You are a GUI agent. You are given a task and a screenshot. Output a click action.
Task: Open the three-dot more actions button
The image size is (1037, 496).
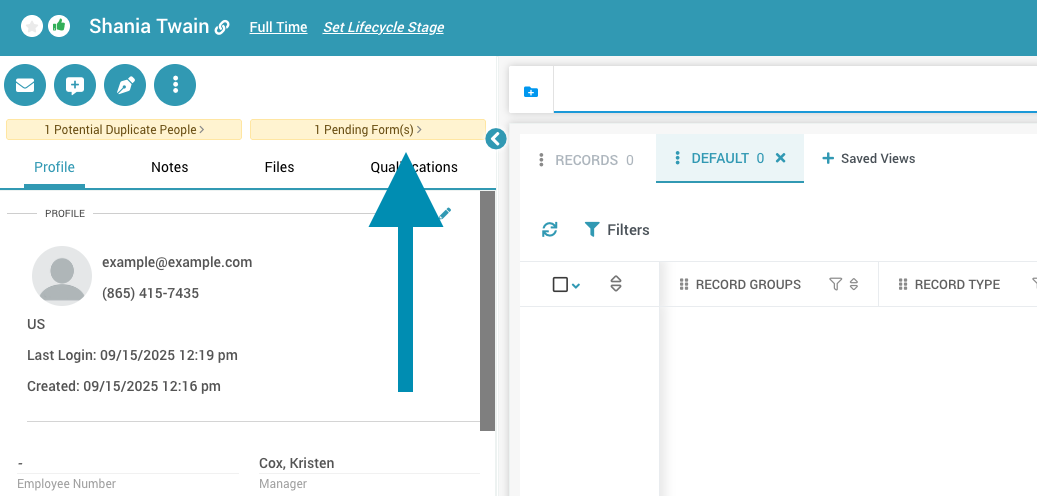coord(175,85)
